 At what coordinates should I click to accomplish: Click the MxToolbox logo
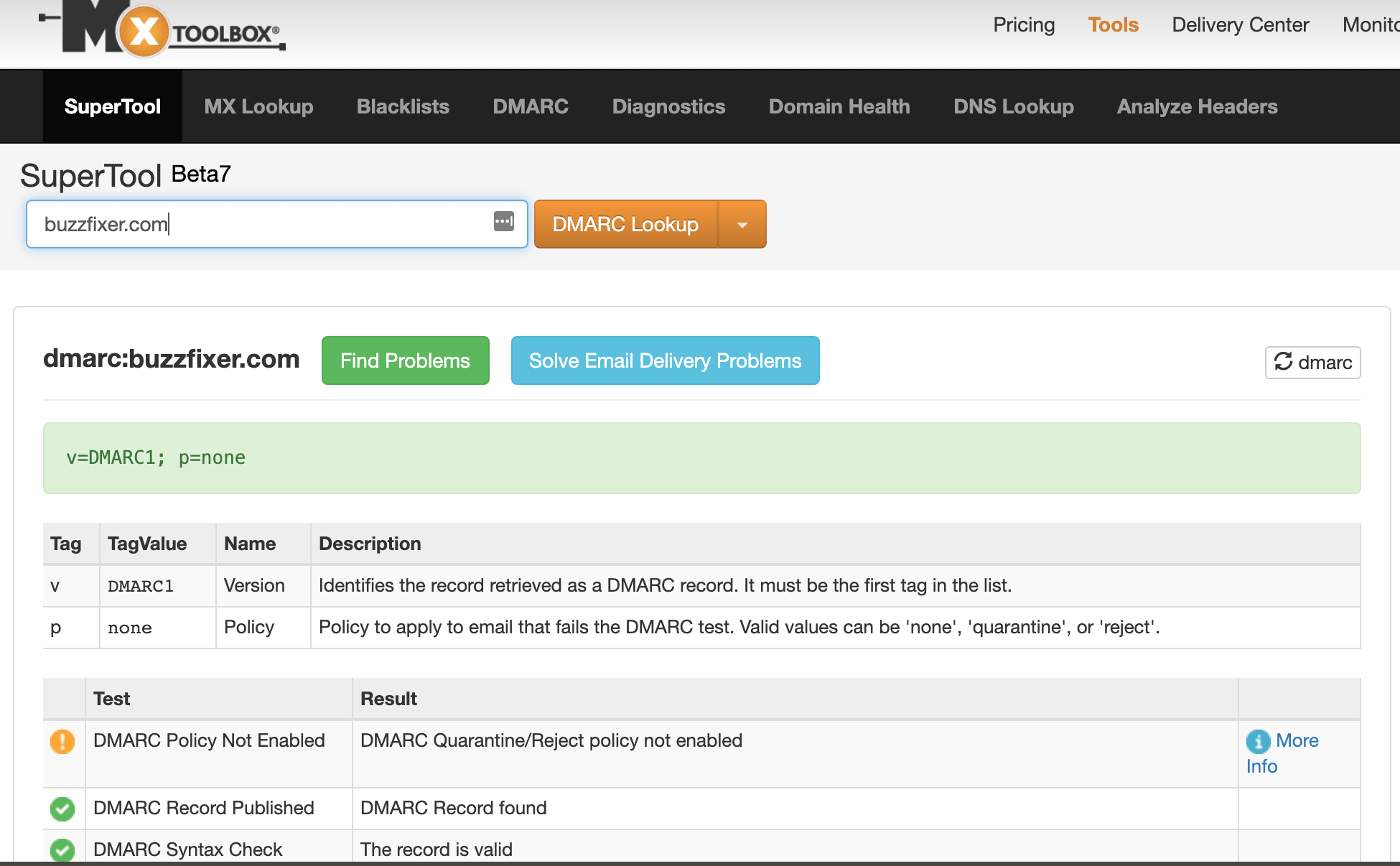coord(162,30)
